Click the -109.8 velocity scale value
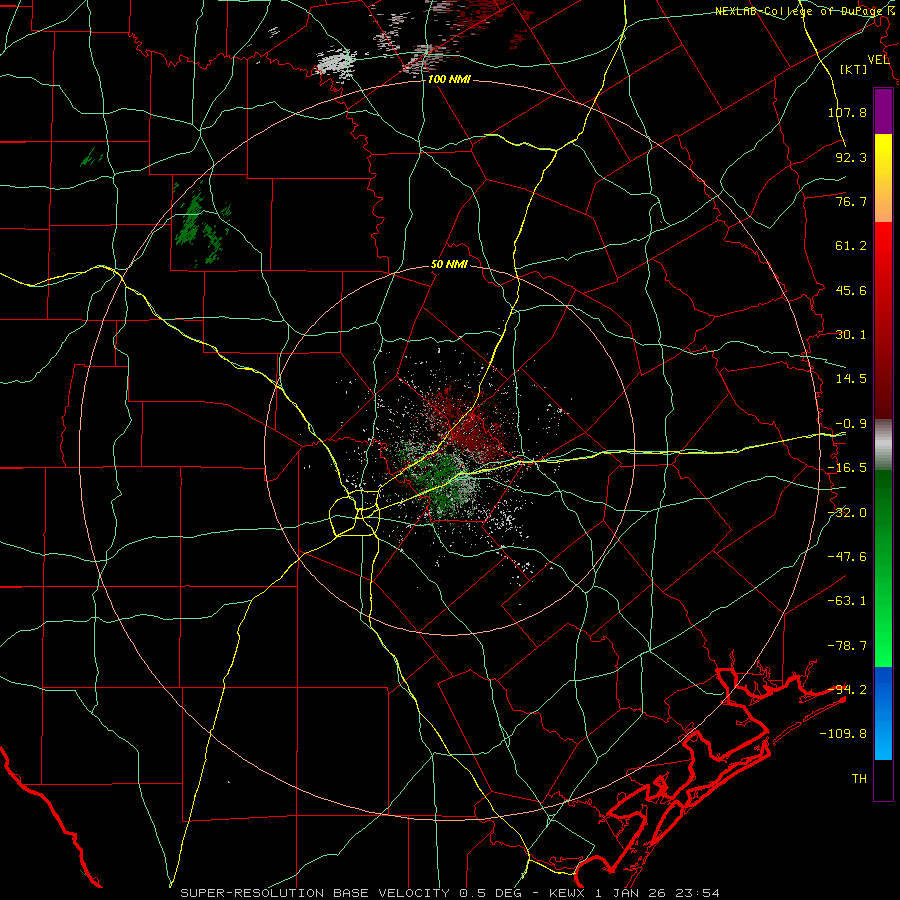900x900 pixels. click(844, 734)
